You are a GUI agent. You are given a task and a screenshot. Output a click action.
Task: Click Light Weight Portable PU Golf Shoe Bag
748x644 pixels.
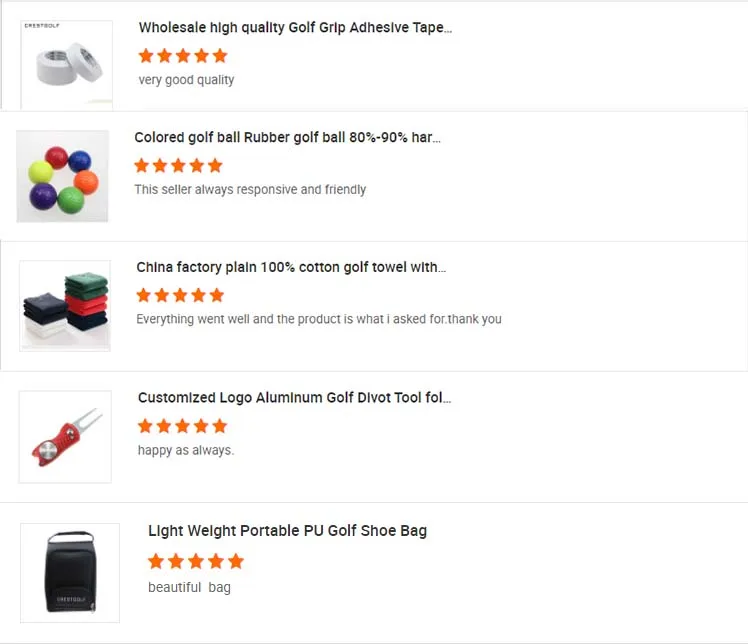click(x=287, y=531)
